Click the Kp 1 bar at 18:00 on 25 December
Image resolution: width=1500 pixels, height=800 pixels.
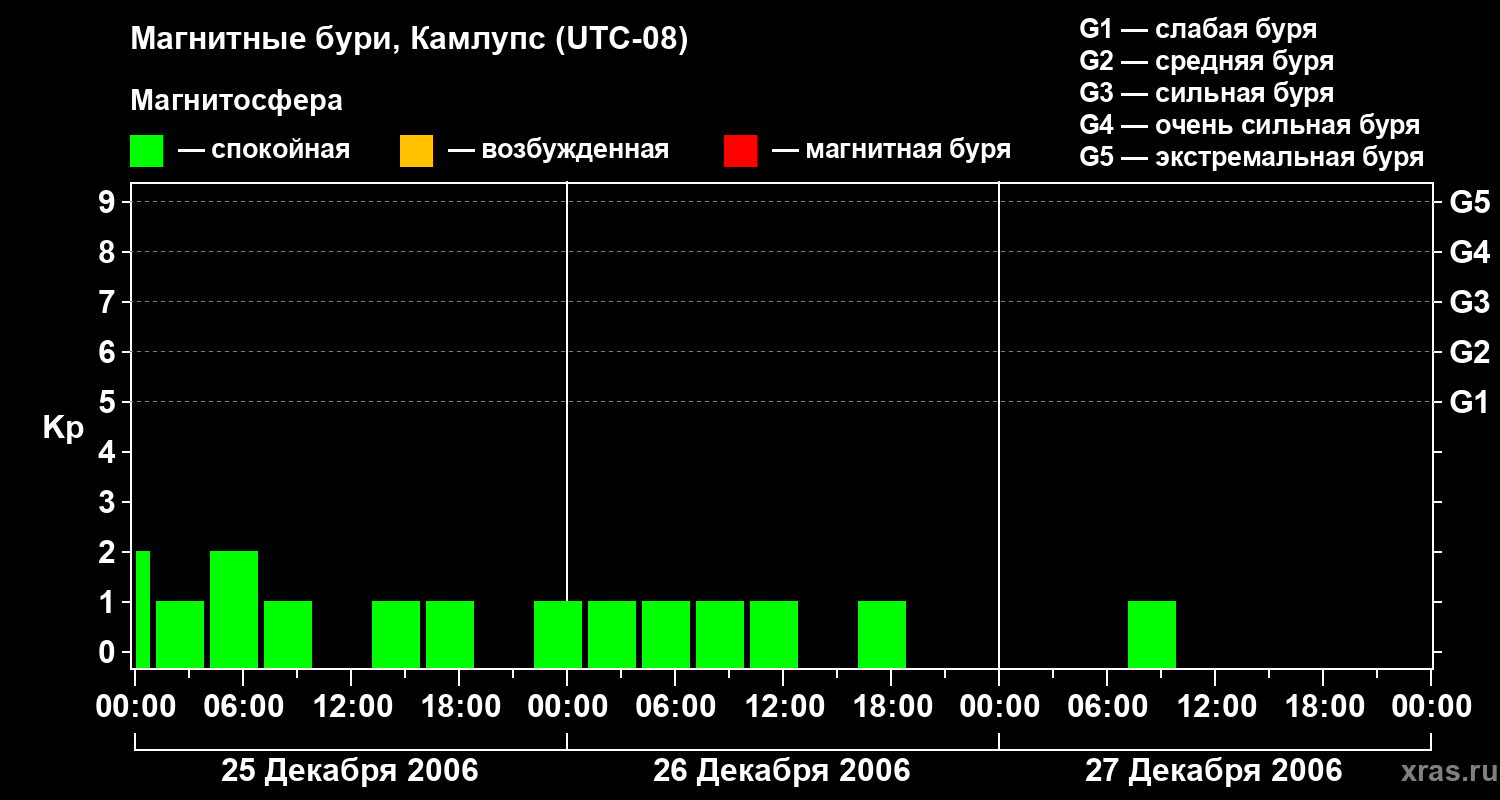[450, 634]
